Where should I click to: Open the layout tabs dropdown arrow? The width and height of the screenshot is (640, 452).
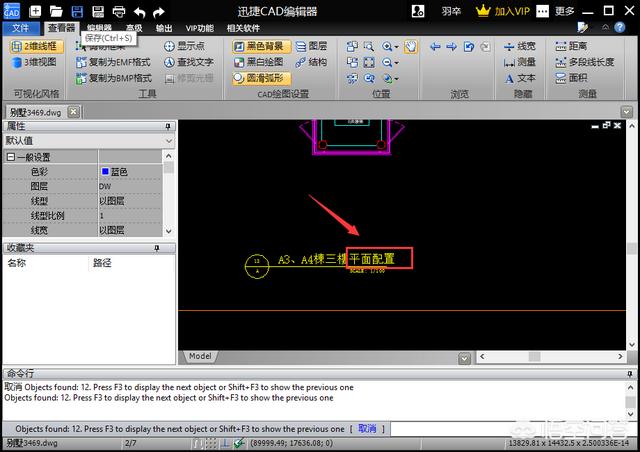(x=464, y=358)
